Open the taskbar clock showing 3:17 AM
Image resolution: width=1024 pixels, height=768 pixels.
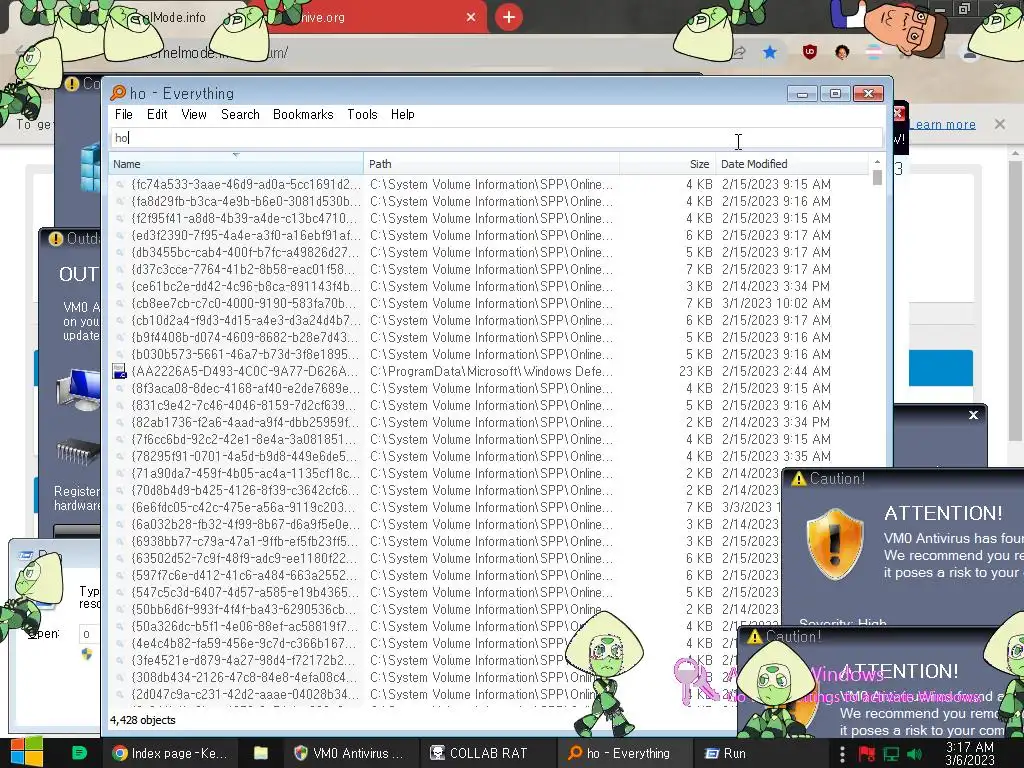(970, 753)
